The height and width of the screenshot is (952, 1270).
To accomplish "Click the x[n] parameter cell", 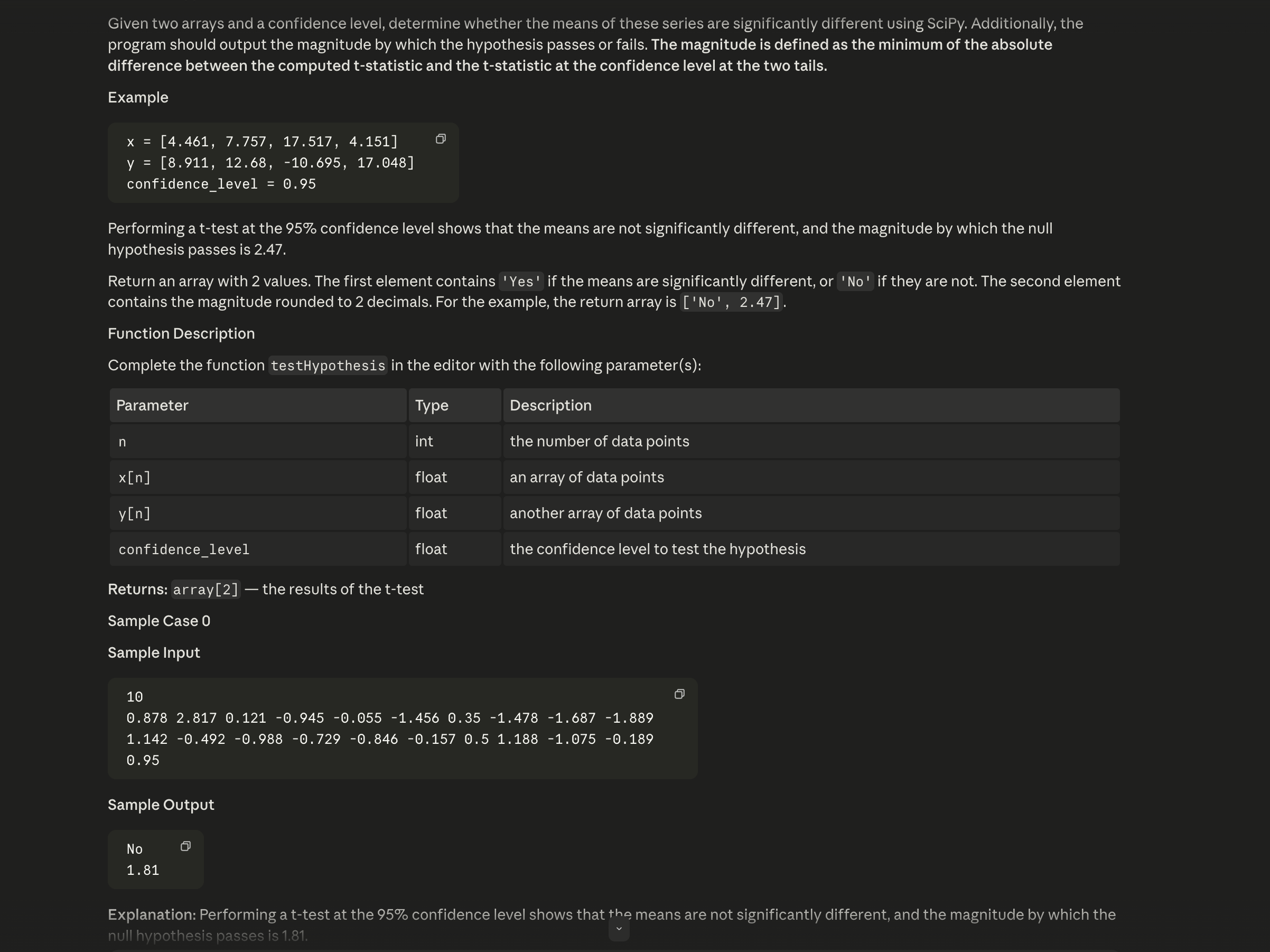I will click(x=258, y=477).
